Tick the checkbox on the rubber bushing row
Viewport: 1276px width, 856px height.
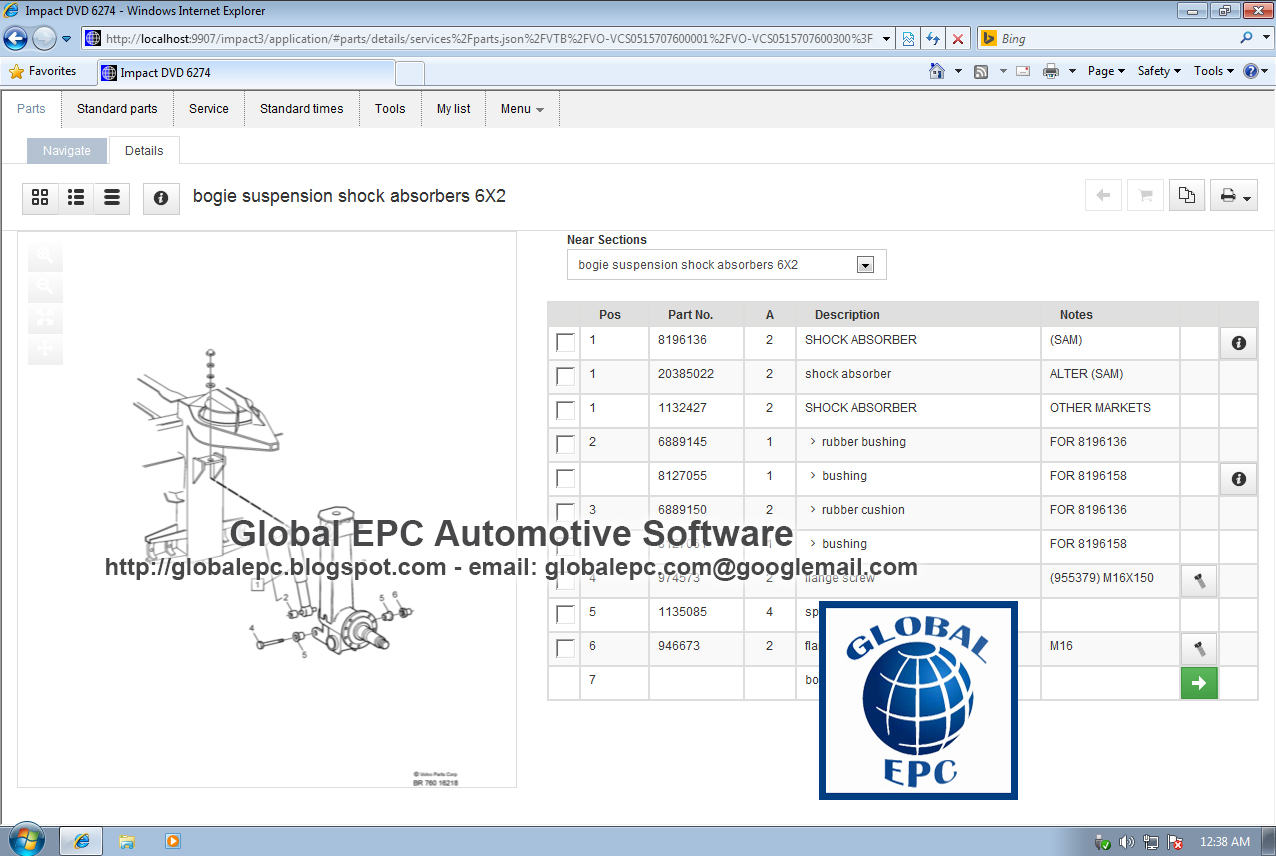pos(565,444)
